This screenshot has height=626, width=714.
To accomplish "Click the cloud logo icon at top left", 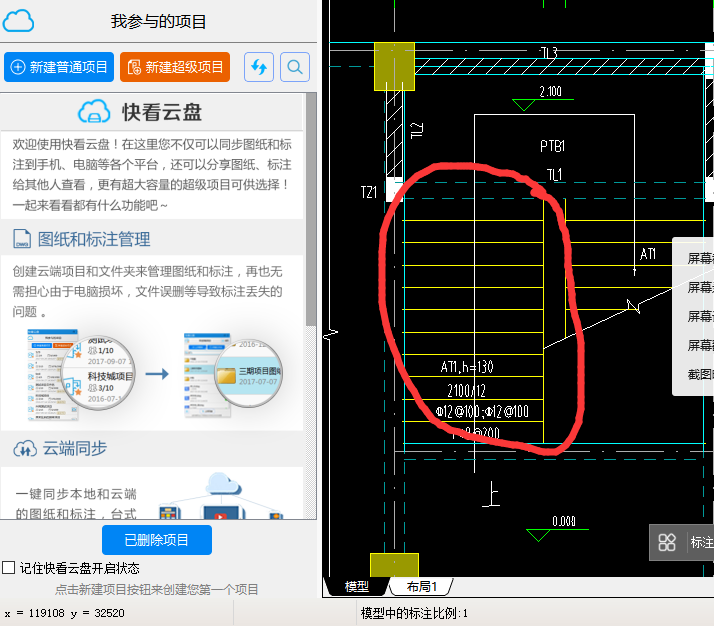I will coord(18,21).
